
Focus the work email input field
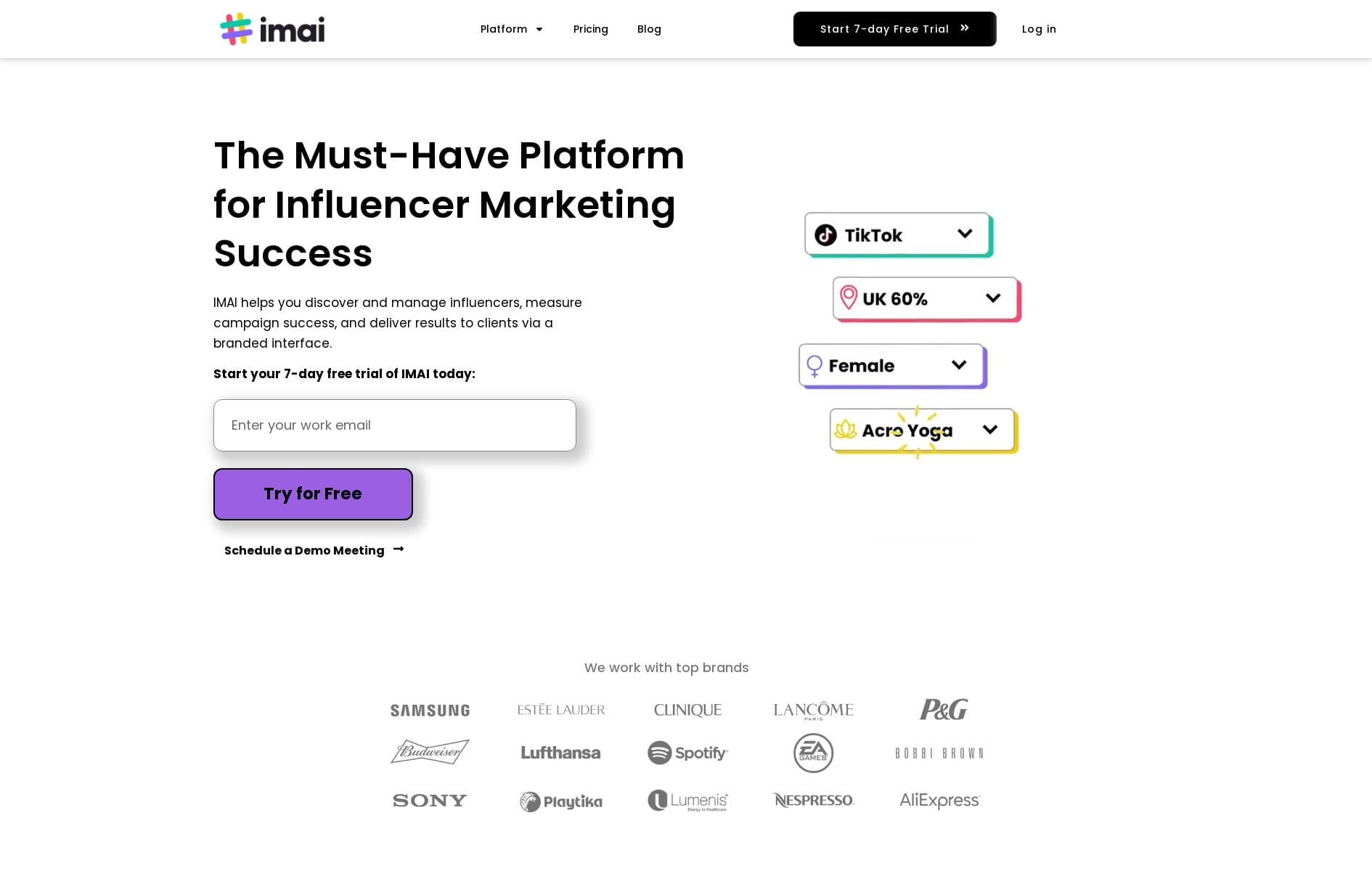pos(395,425)
